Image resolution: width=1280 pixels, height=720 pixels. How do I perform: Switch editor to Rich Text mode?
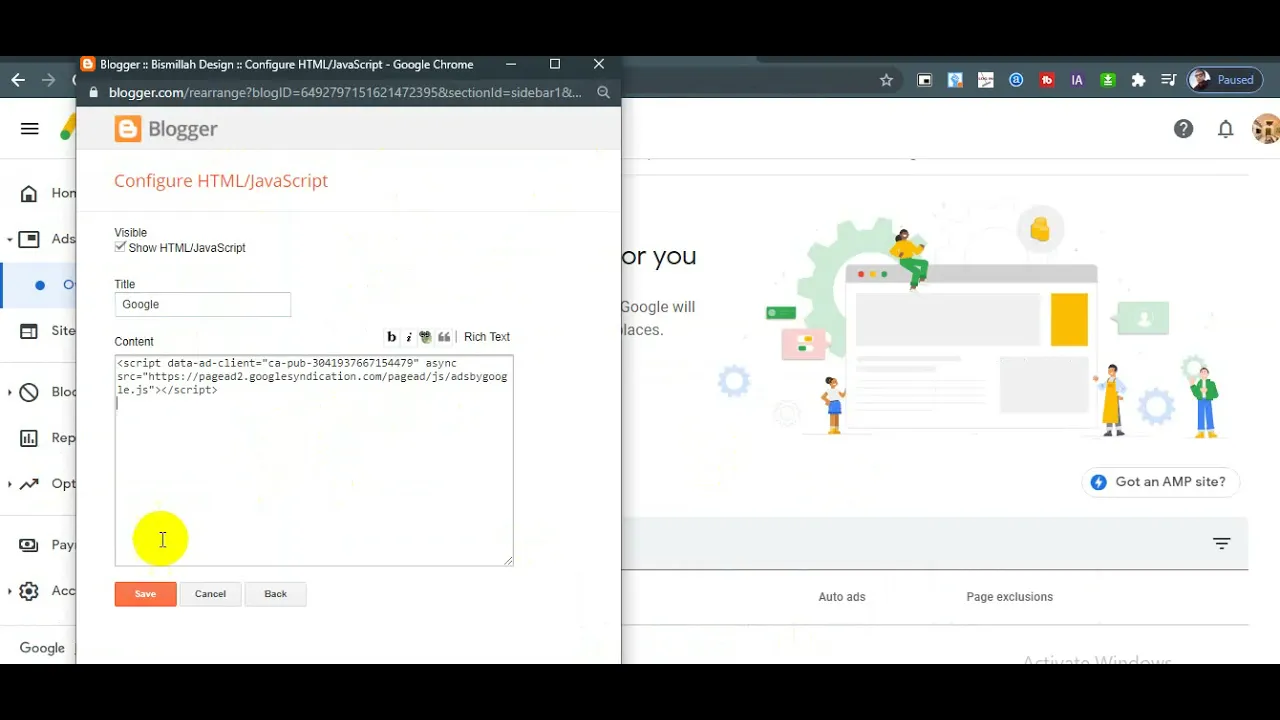click(x=487, y=337)
